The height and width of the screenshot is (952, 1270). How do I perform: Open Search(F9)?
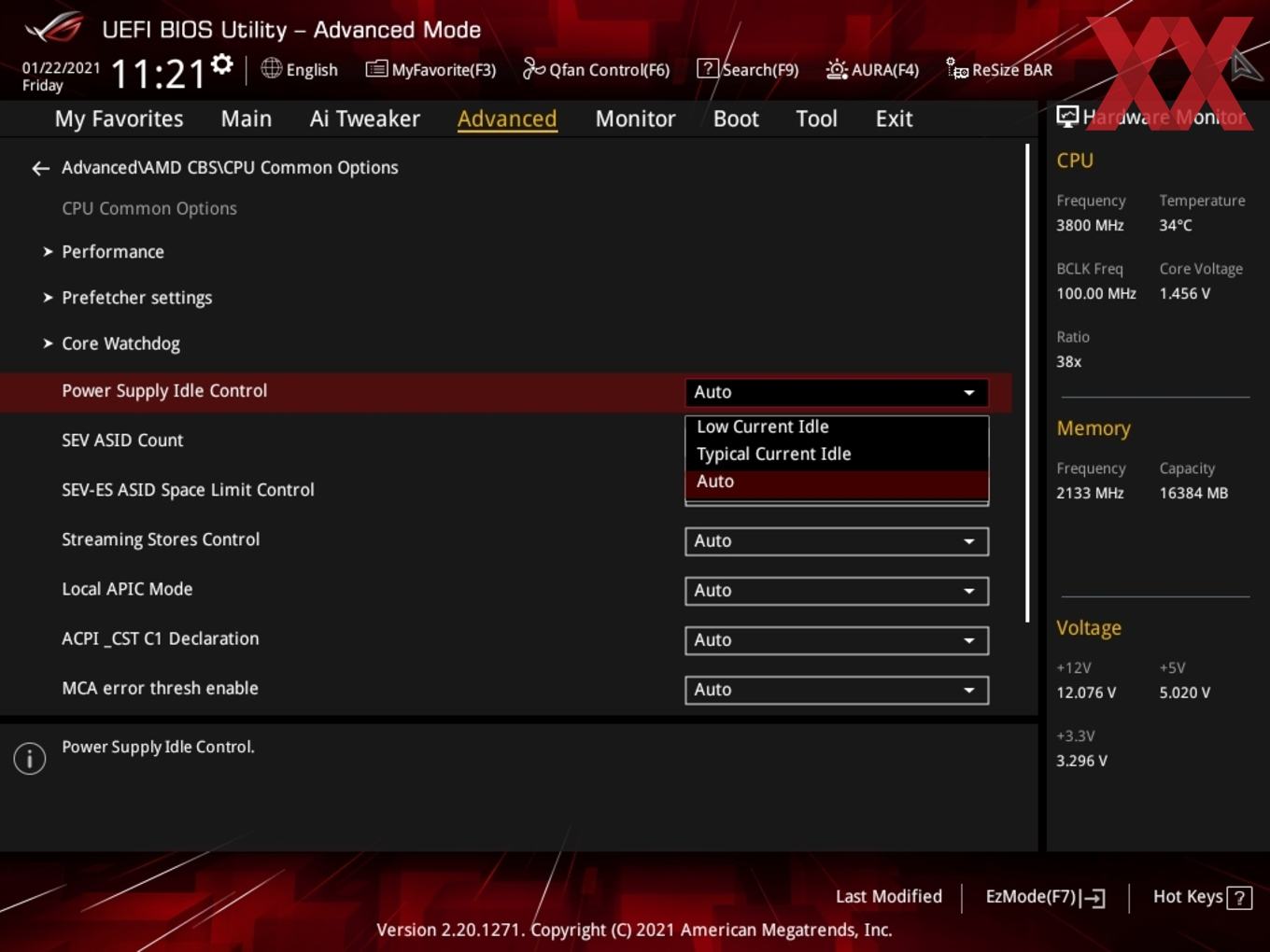[748, 69]
